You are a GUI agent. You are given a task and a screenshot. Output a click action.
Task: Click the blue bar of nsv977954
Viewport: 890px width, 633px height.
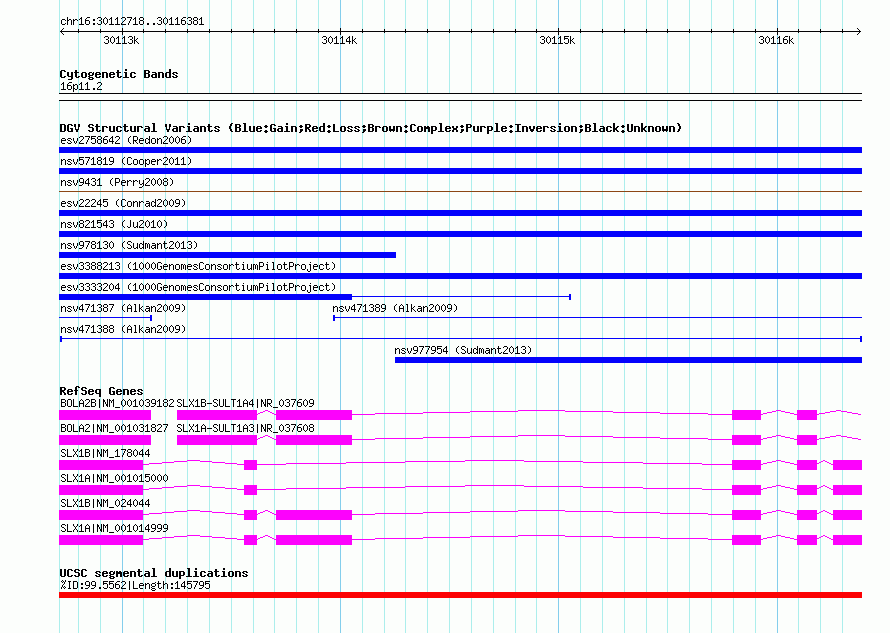click(x=628, y=360)
